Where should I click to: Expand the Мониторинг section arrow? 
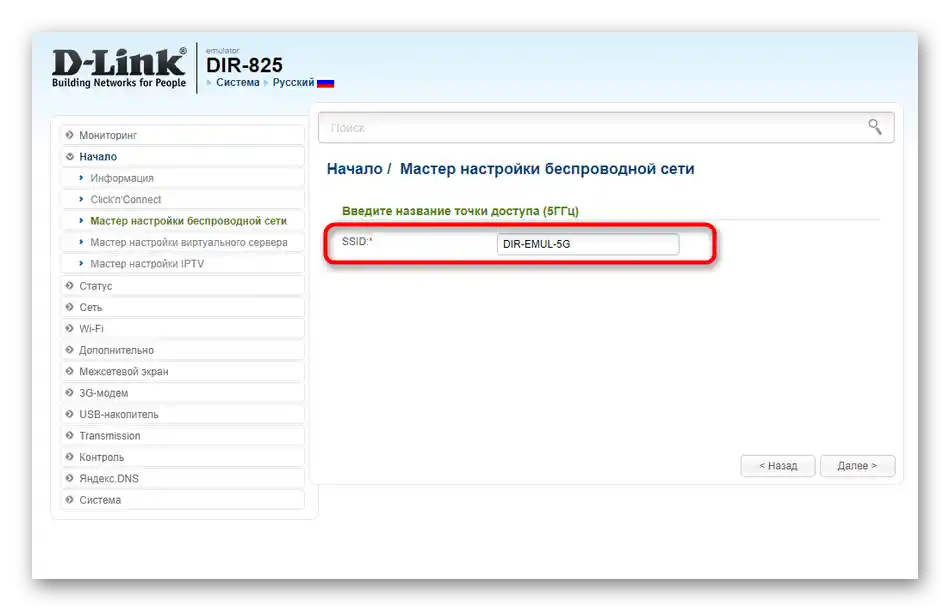point(70,135)
